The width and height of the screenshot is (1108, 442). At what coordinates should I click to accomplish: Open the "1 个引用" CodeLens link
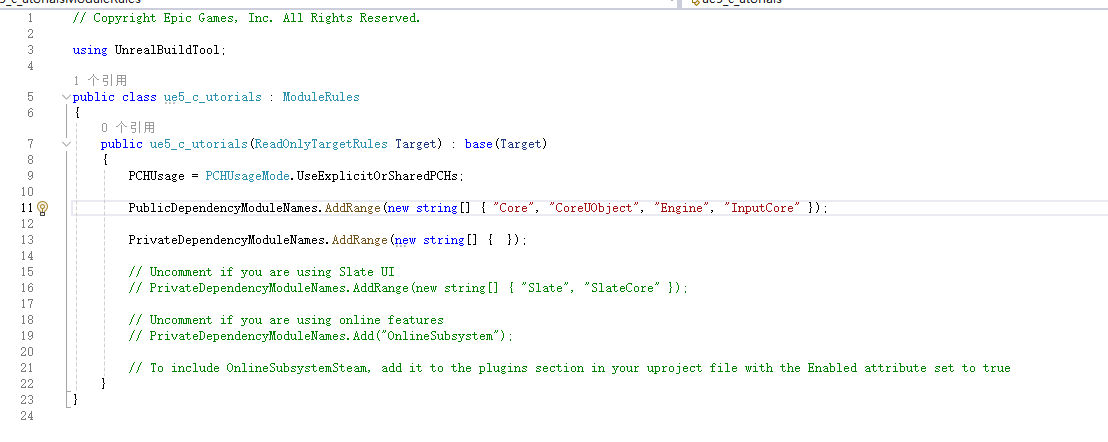100,80
